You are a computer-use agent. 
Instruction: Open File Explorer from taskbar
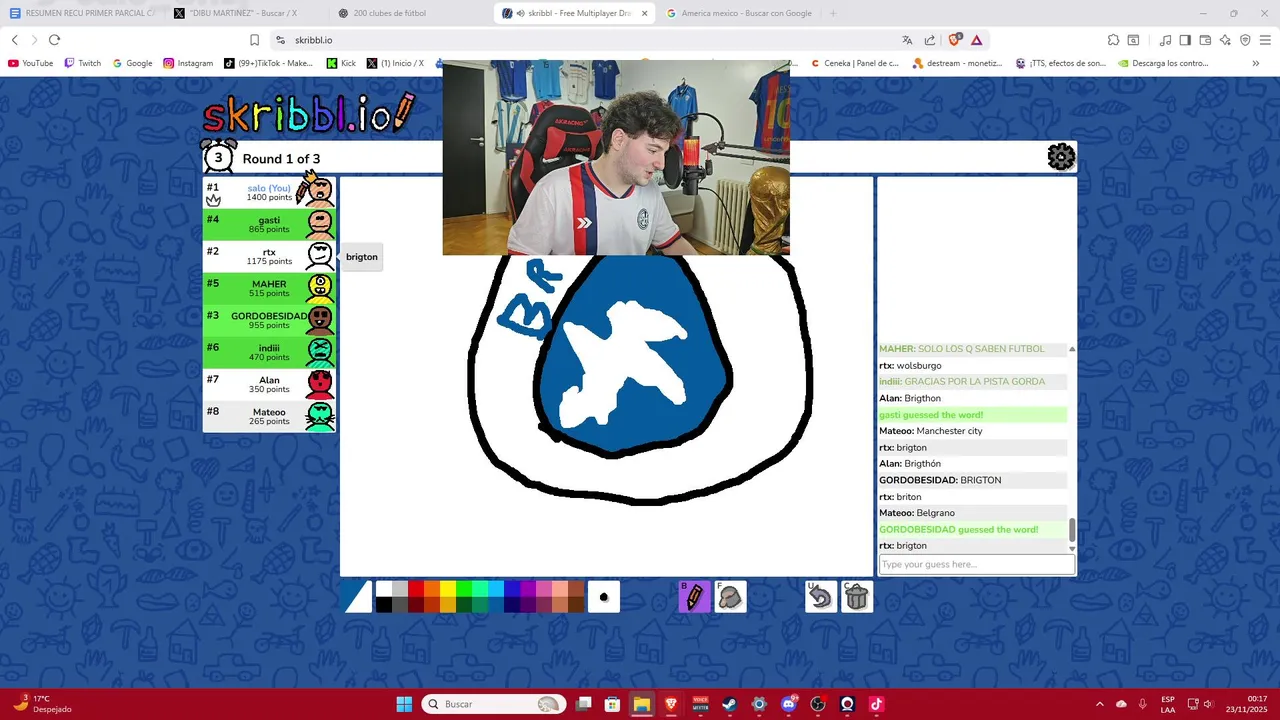pos(642,704)
